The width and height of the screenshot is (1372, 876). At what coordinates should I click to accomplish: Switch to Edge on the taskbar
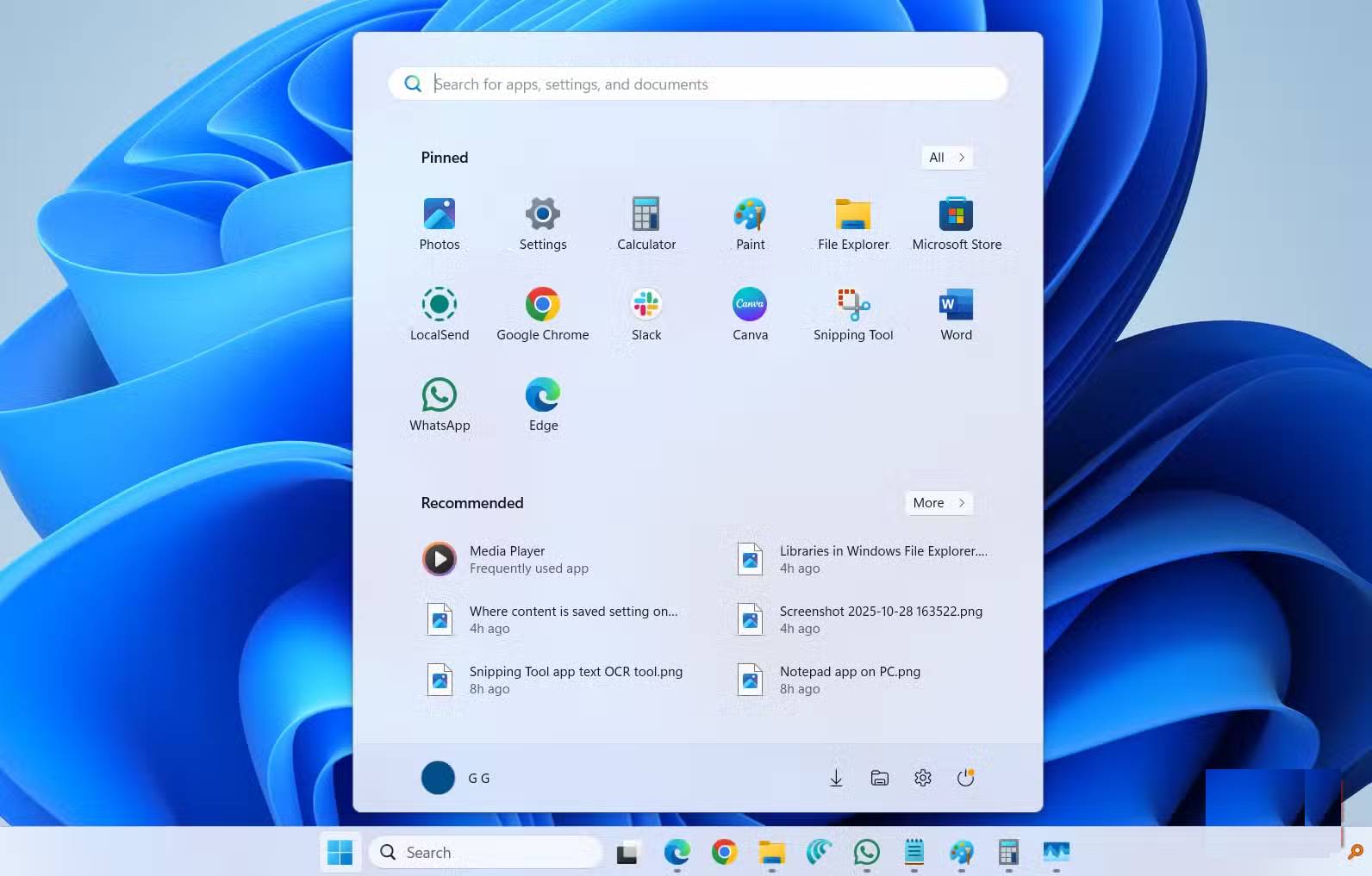click(677, 852)
